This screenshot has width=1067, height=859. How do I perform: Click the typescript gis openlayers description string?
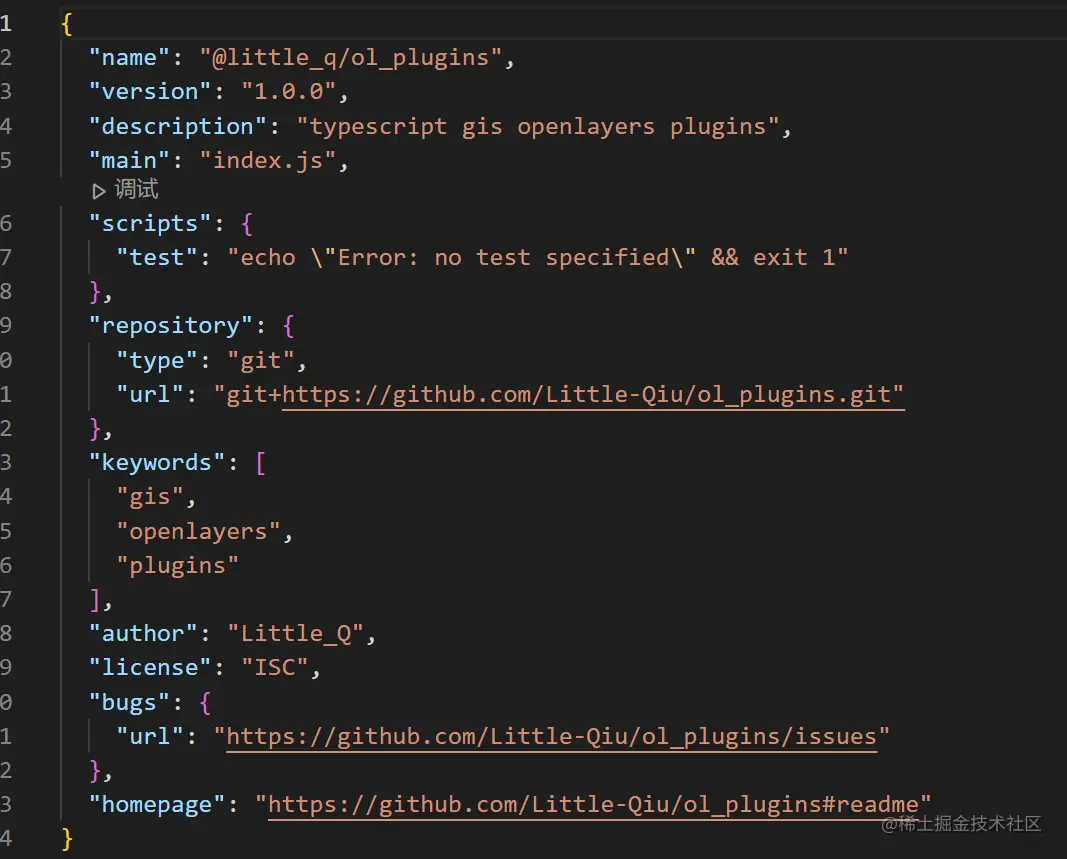(537, 126)
